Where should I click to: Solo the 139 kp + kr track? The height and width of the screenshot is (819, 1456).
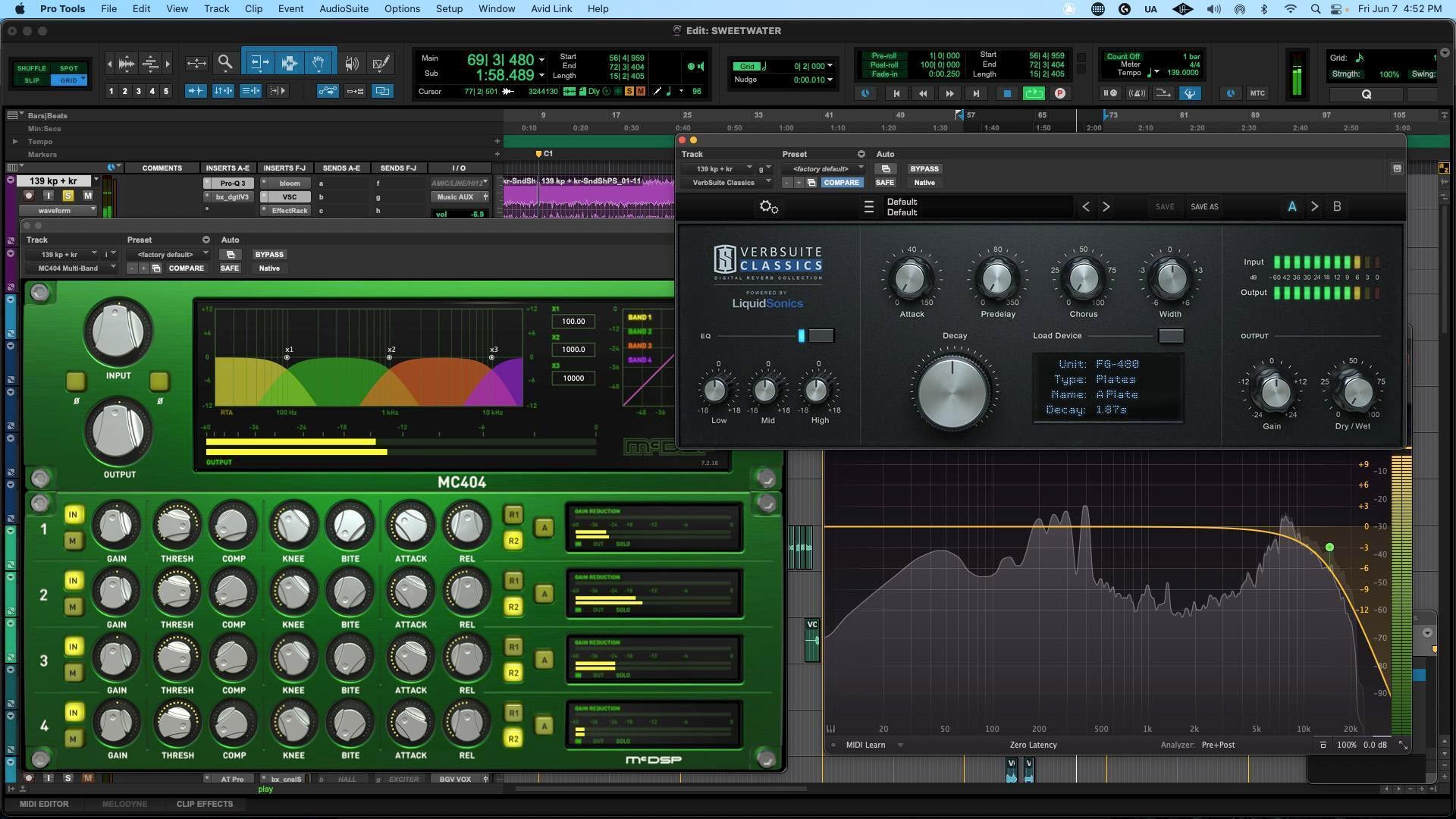pos(68,195)
